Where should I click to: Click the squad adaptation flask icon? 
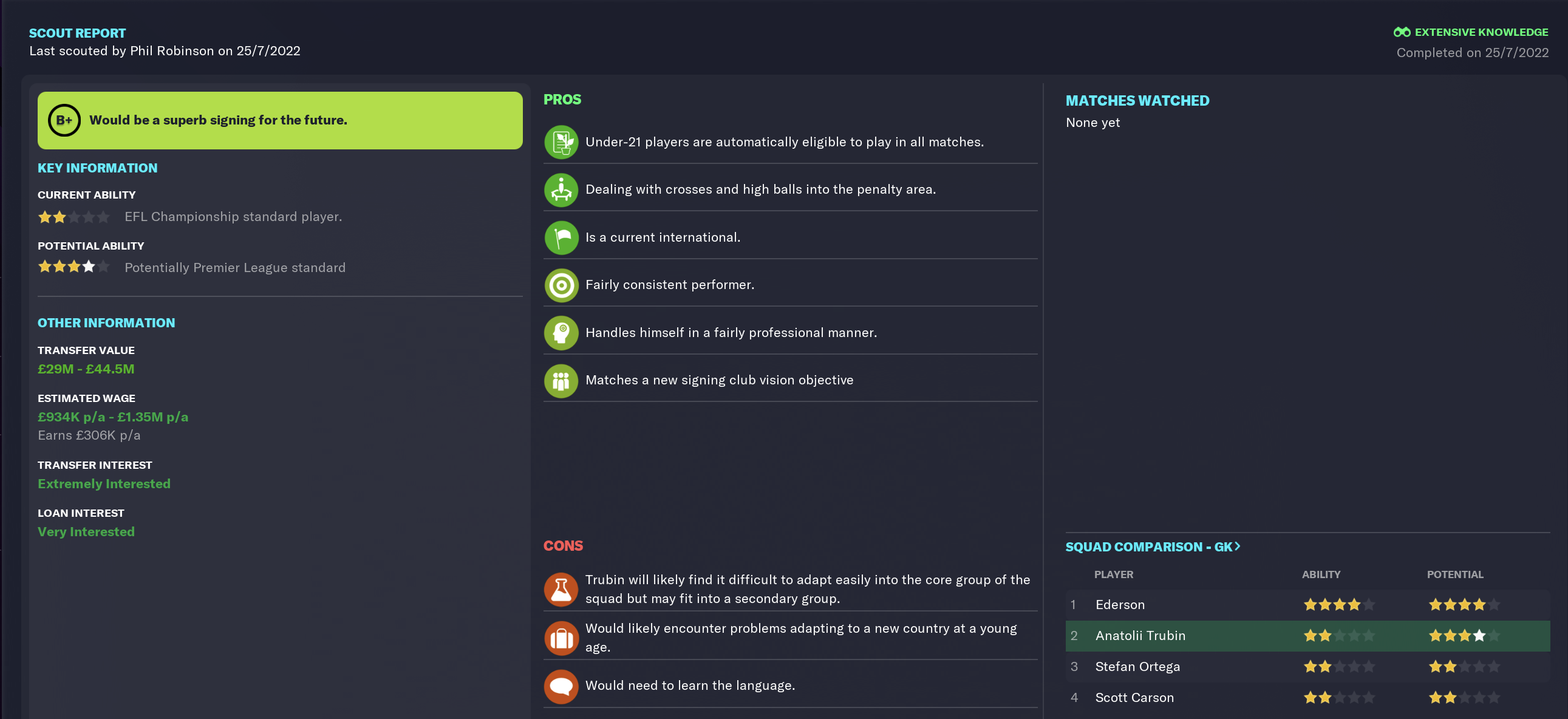click(x=561, y=588)
